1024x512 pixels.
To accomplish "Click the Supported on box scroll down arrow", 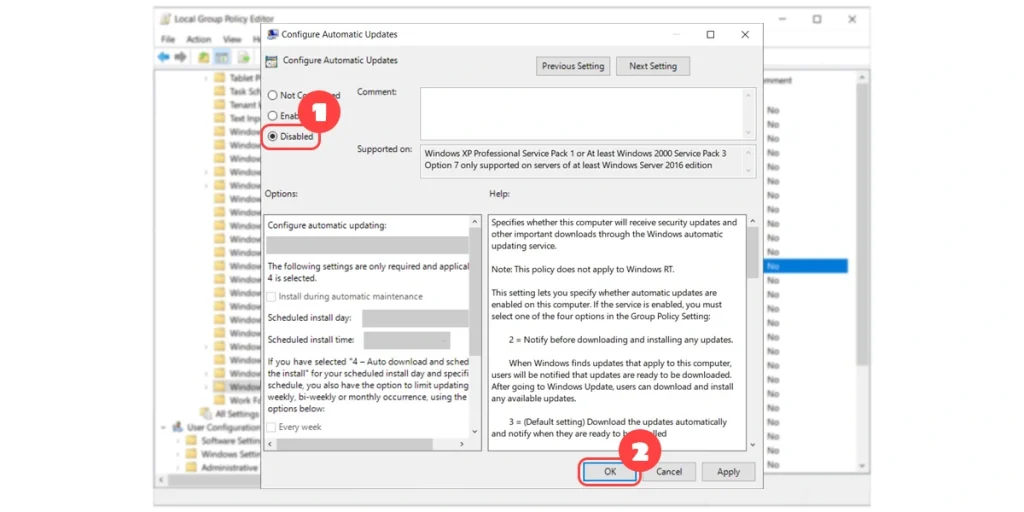I will 748,170.
